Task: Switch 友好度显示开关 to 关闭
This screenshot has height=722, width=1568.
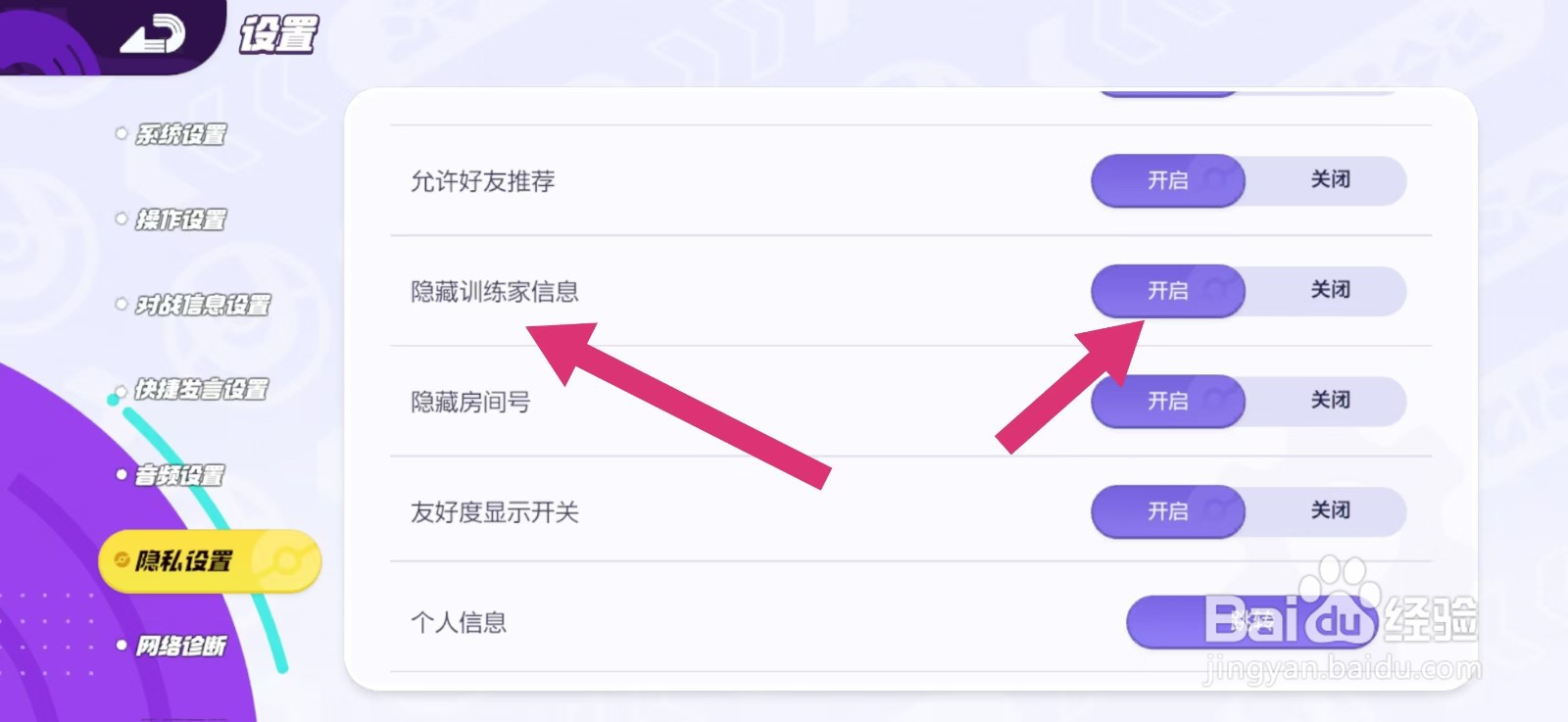Action: 1330,510
